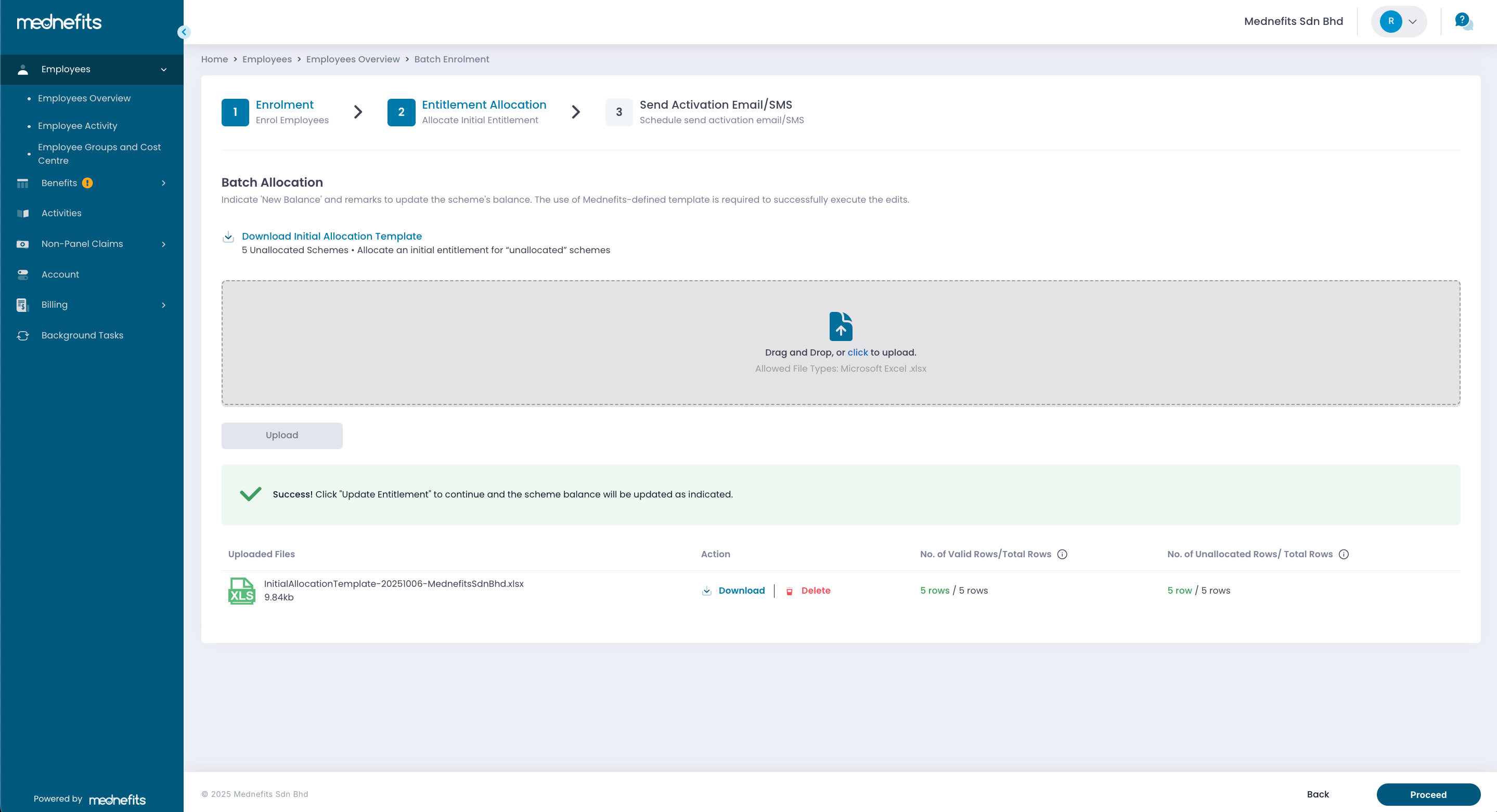Click info icon beside Valid Rows header
The width and height of the screenshot is (1497, 812).
point(1062,554)
